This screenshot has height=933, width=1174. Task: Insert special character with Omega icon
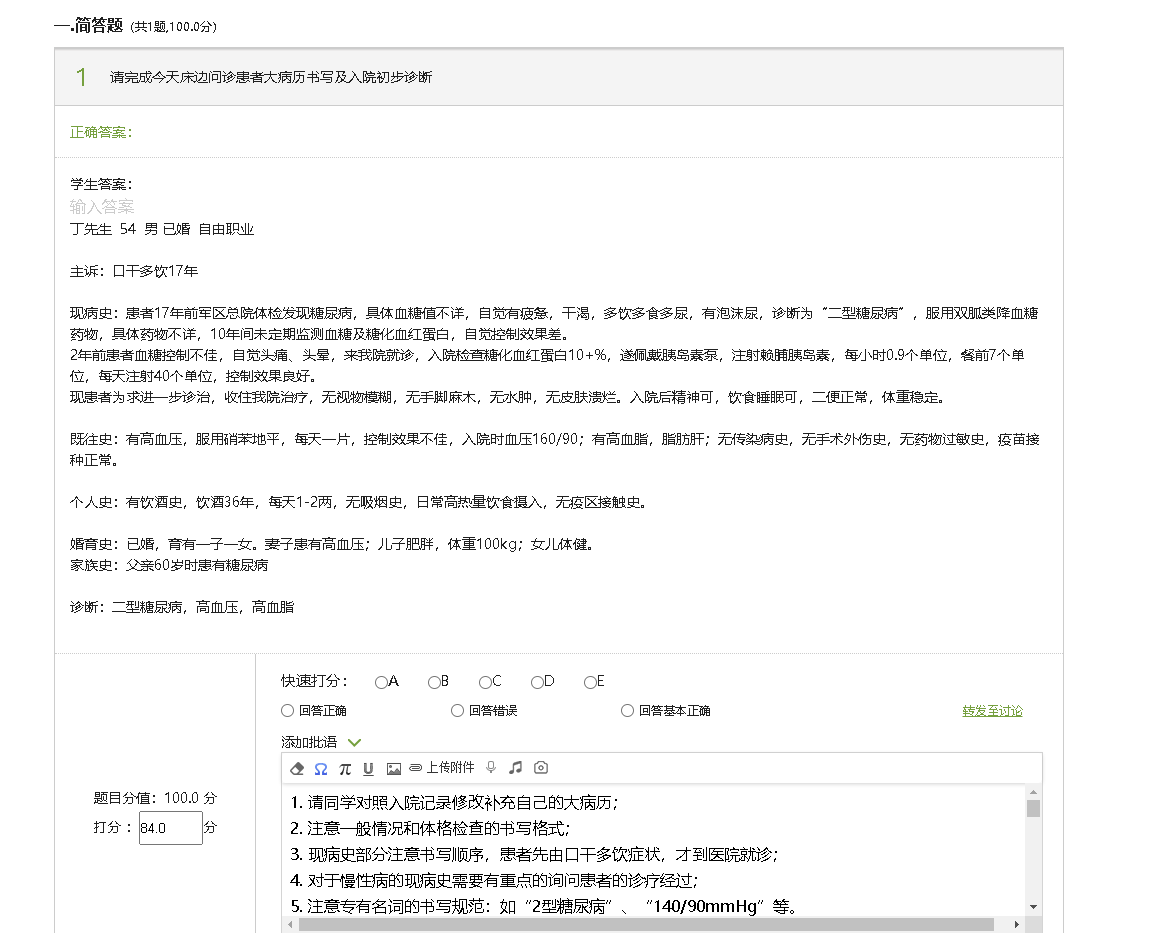tap(321, 769)
